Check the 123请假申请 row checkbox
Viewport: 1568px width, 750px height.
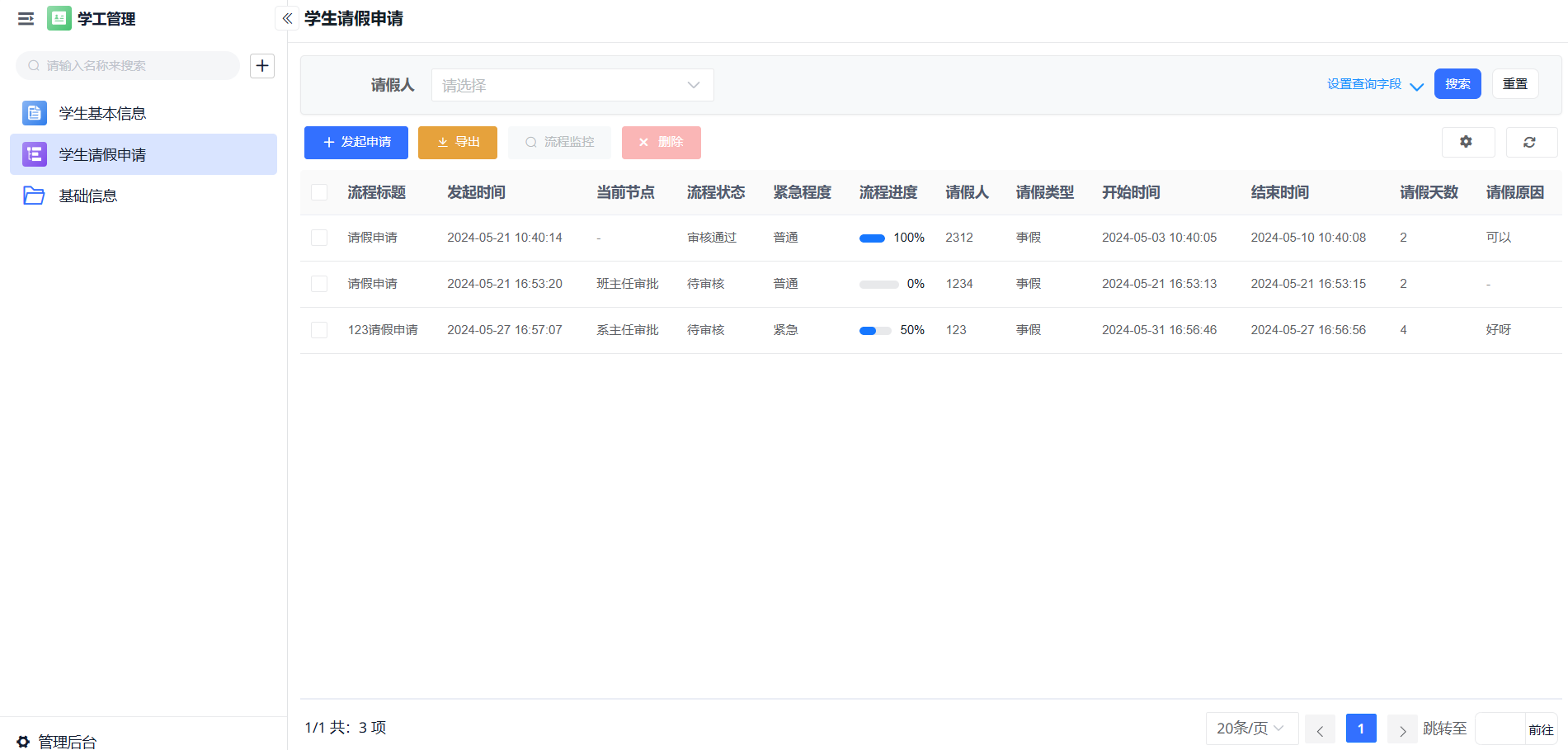pyautogui.click(x=319, y=330)
